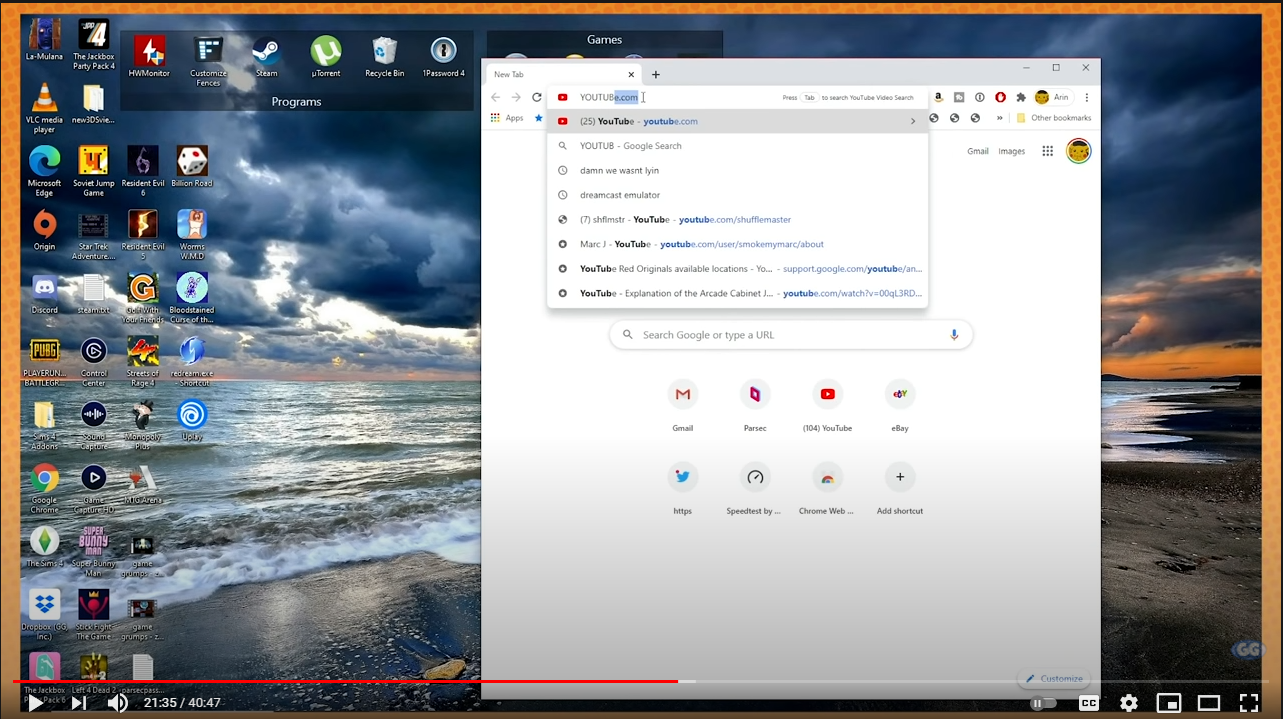1283x719 pixels.
Task: Open Google apps grid
Action: 1048,151
